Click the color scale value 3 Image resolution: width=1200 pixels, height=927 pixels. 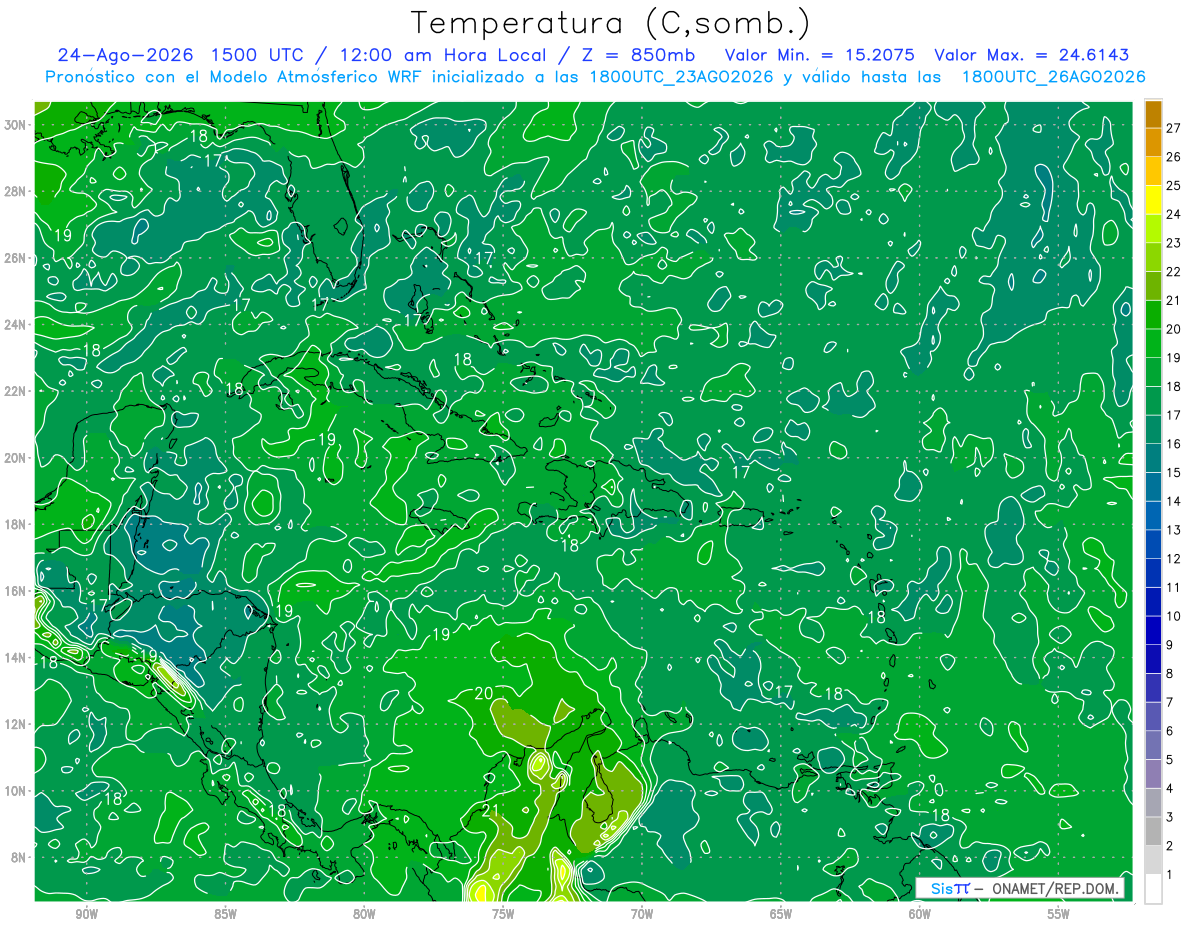tap(1171, 817)
